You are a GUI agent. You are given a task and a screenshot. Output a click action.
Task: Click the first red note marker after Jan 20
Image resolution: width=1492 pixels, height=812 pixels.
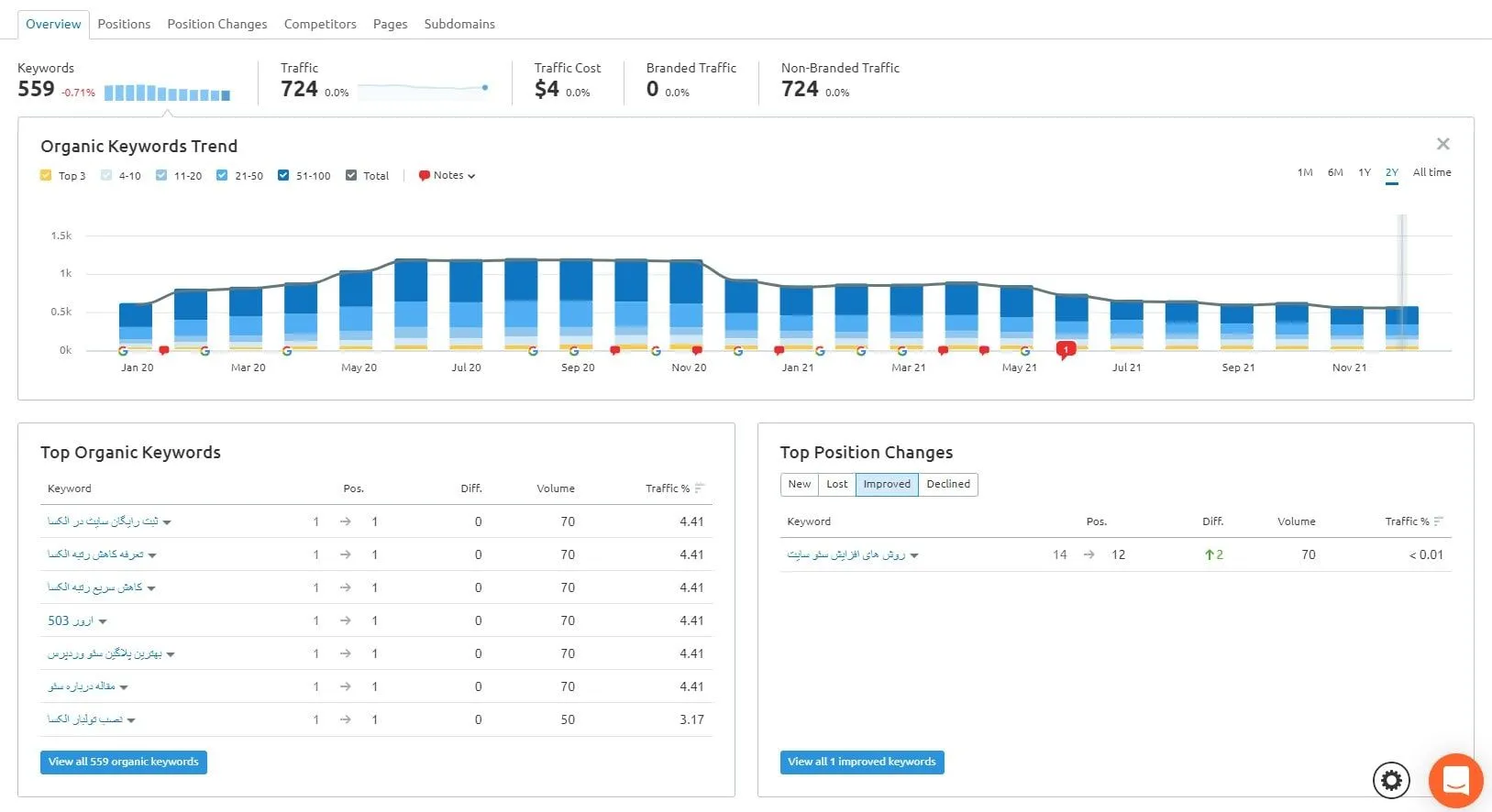(x=164, y=351)
